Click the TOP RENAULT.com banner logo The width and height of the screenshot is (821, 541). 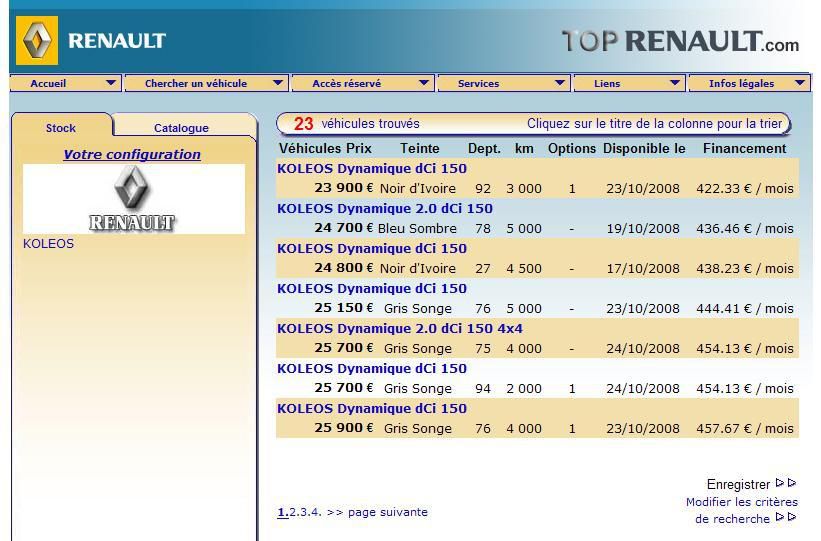(680, 41)
